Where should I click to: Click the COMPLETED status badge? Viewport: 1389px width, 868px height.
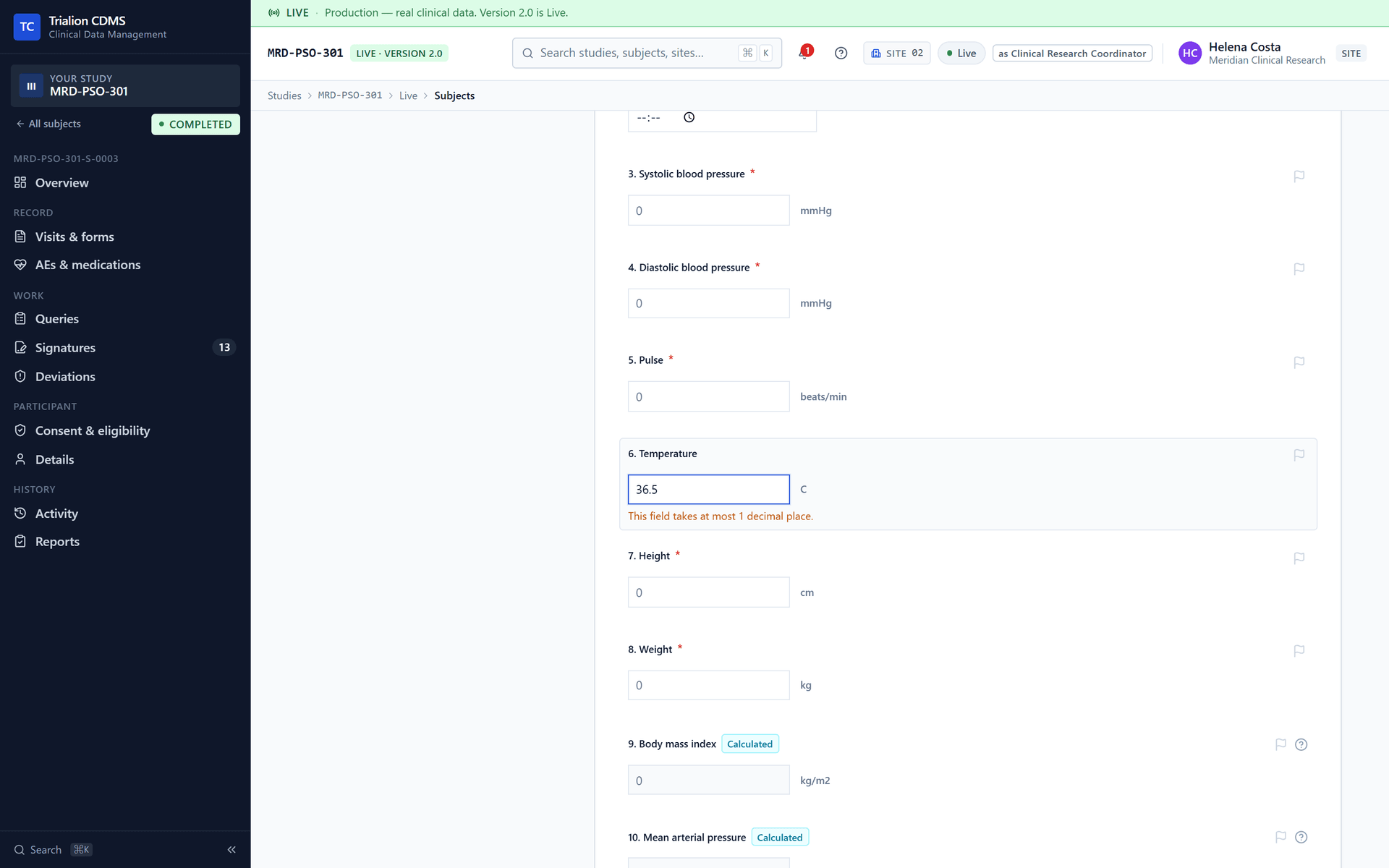click(x=195, y=124)
